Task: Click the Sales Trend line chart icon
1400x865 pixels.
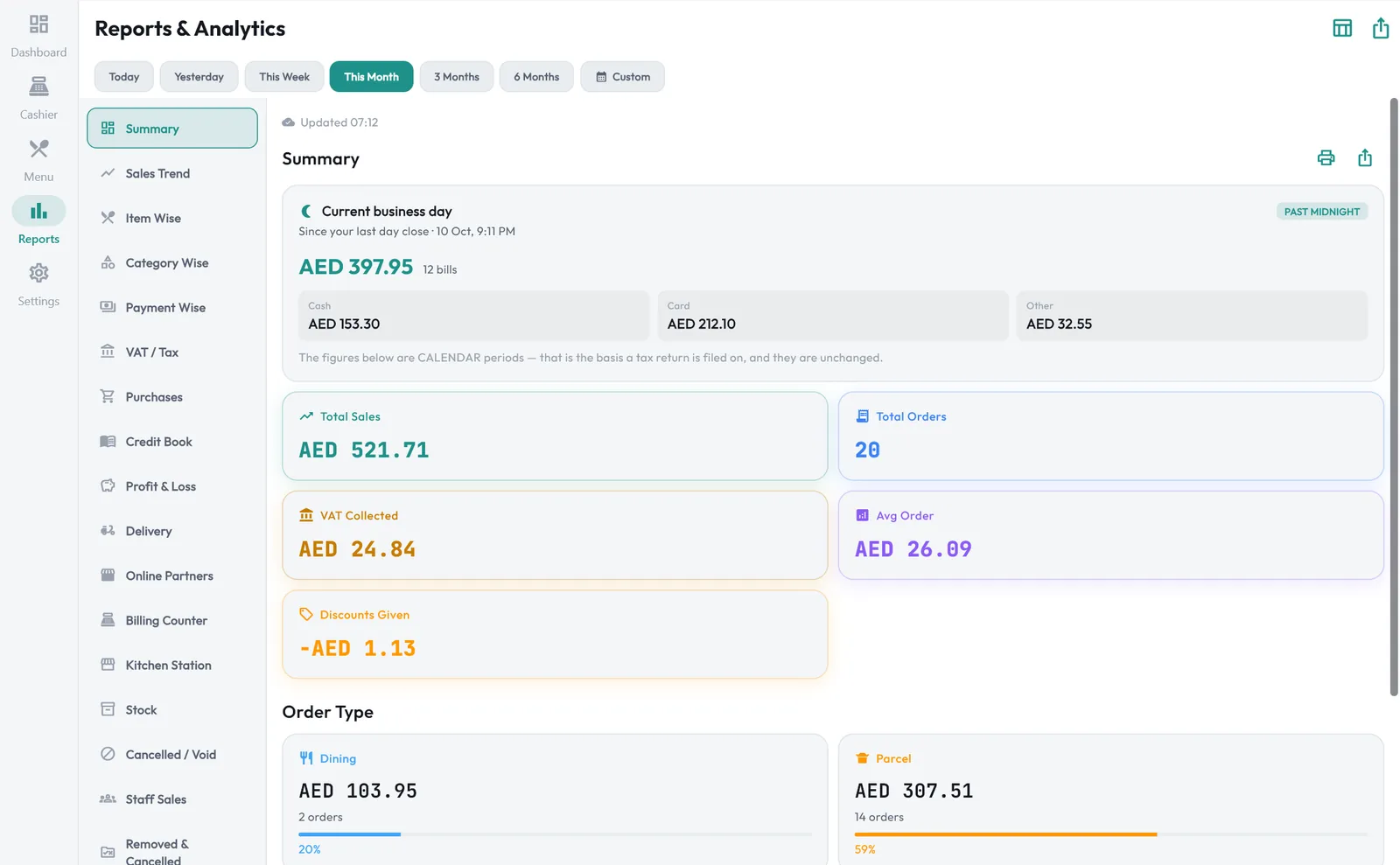Action: (108, 173)
